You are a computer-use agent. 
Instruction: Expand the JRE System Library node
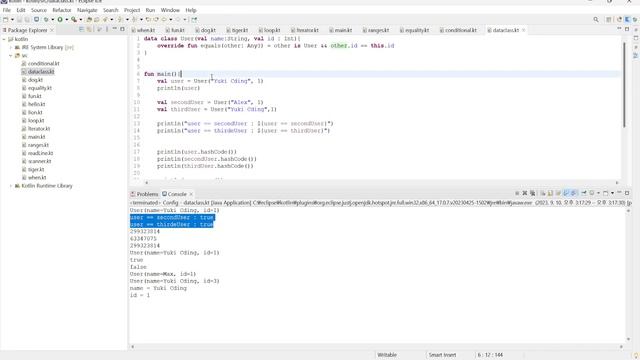point(11,47)
